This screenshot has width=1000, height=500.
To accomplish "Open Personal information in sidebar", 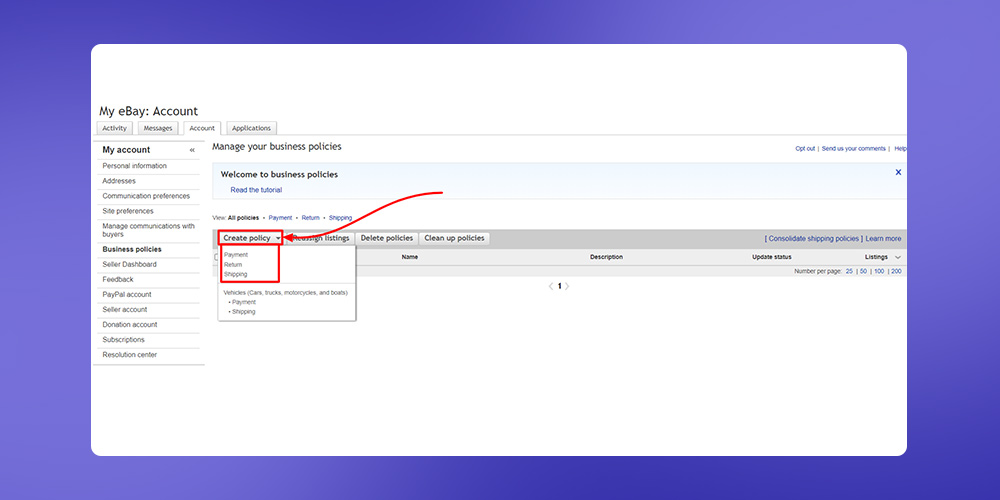I will click(x=135, y=166).
